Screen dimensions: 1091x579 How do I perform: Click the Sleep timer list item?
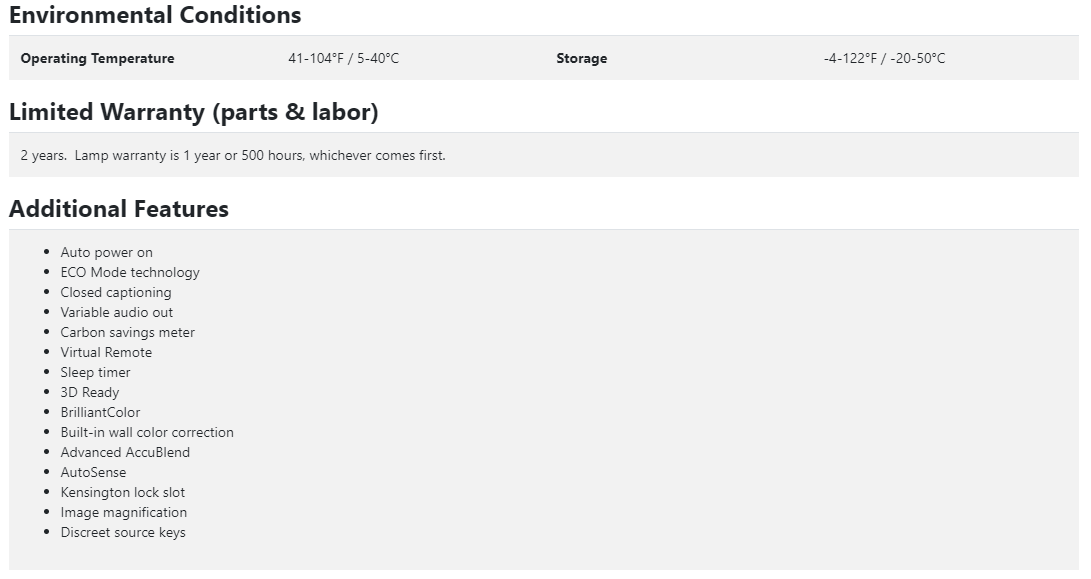click(x=95, y=372)
